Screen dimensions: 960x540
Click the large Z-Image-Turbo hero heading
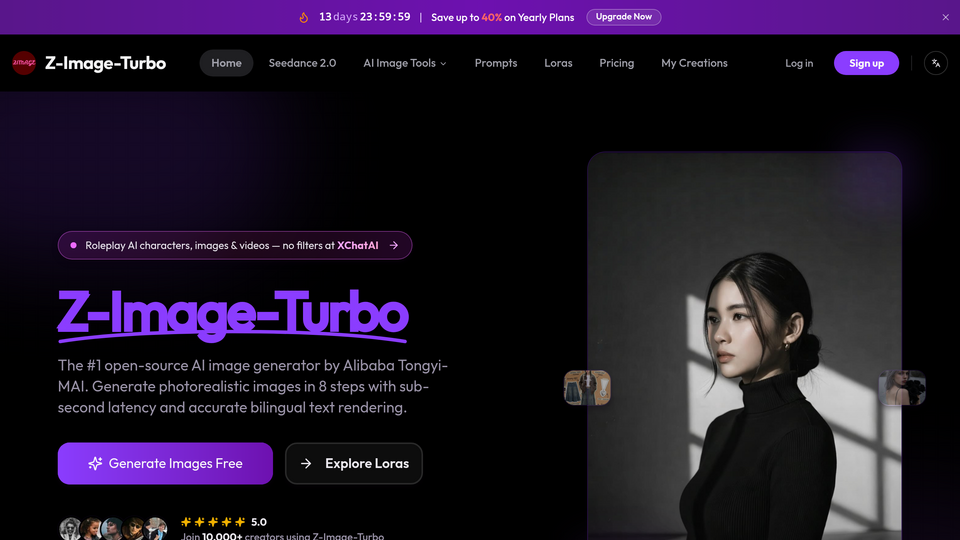[x=233, y=315]
